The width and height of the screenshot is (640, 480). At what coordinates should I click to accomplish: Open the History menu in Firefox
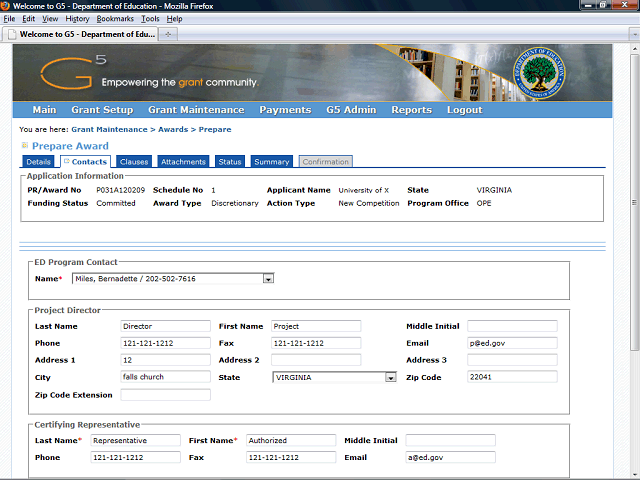pyautogui.click(x=77, y=19)
